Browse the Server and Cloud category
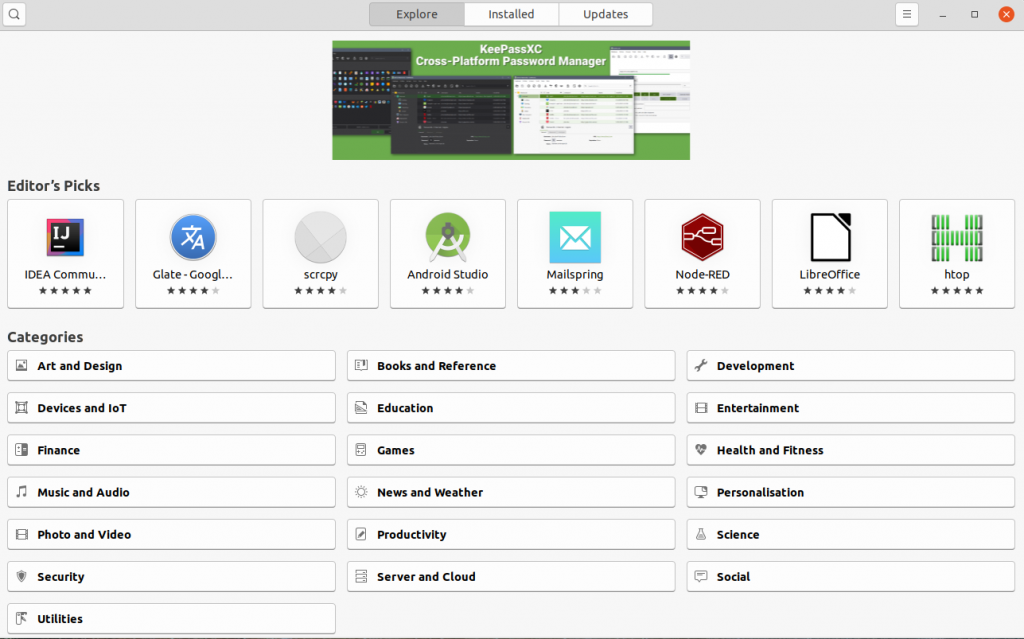 pyautogui.click(x=511, y=576)
